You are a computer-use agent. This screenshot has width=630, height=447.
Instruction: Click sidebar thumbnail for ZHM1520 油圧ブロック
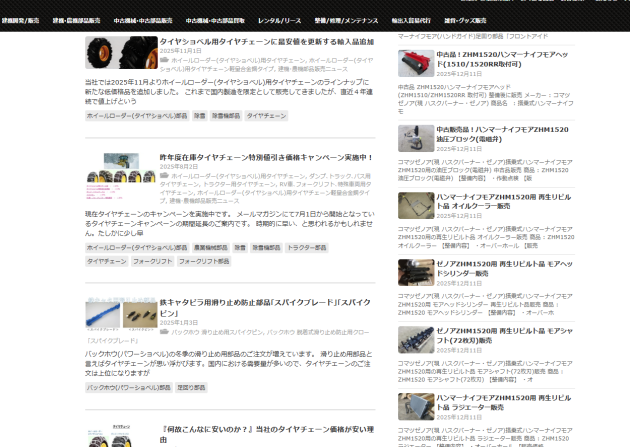click(415, 137)
